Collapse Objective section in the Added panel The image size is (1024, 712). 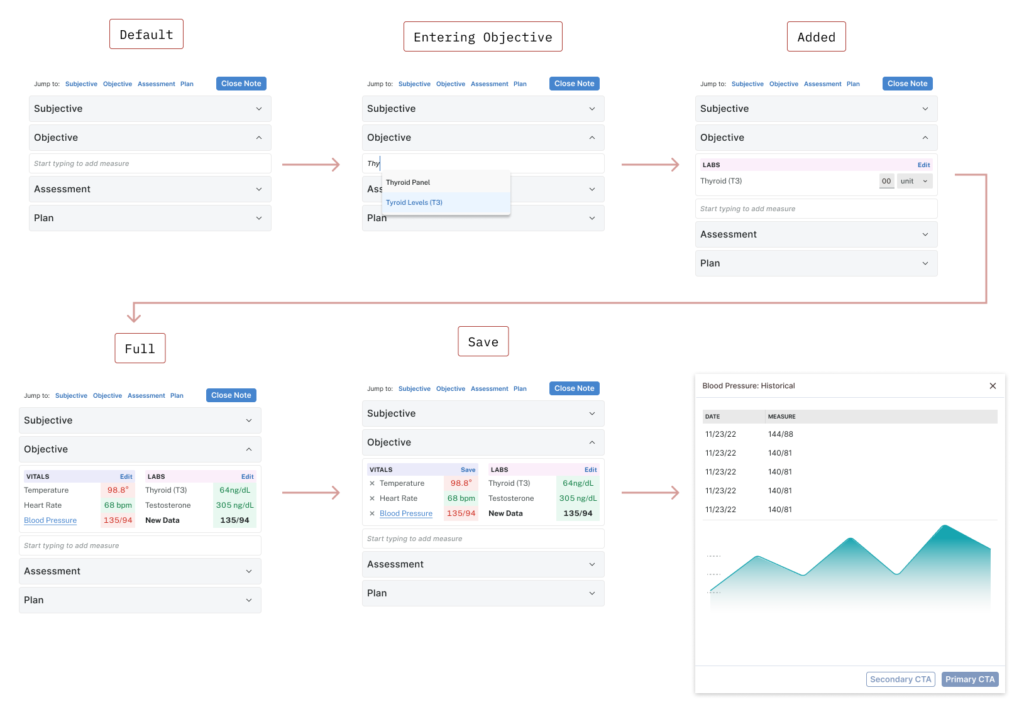(x=925, y=138)
